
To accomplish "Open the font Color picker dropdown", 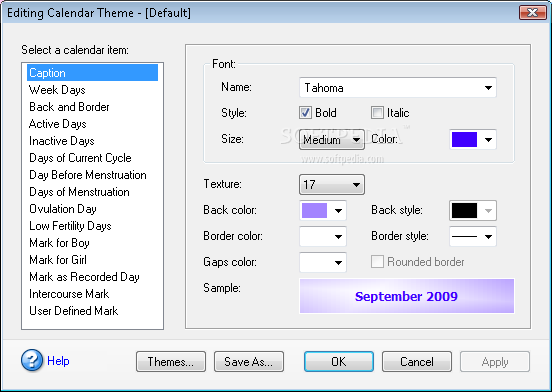I will pos(473,140).
